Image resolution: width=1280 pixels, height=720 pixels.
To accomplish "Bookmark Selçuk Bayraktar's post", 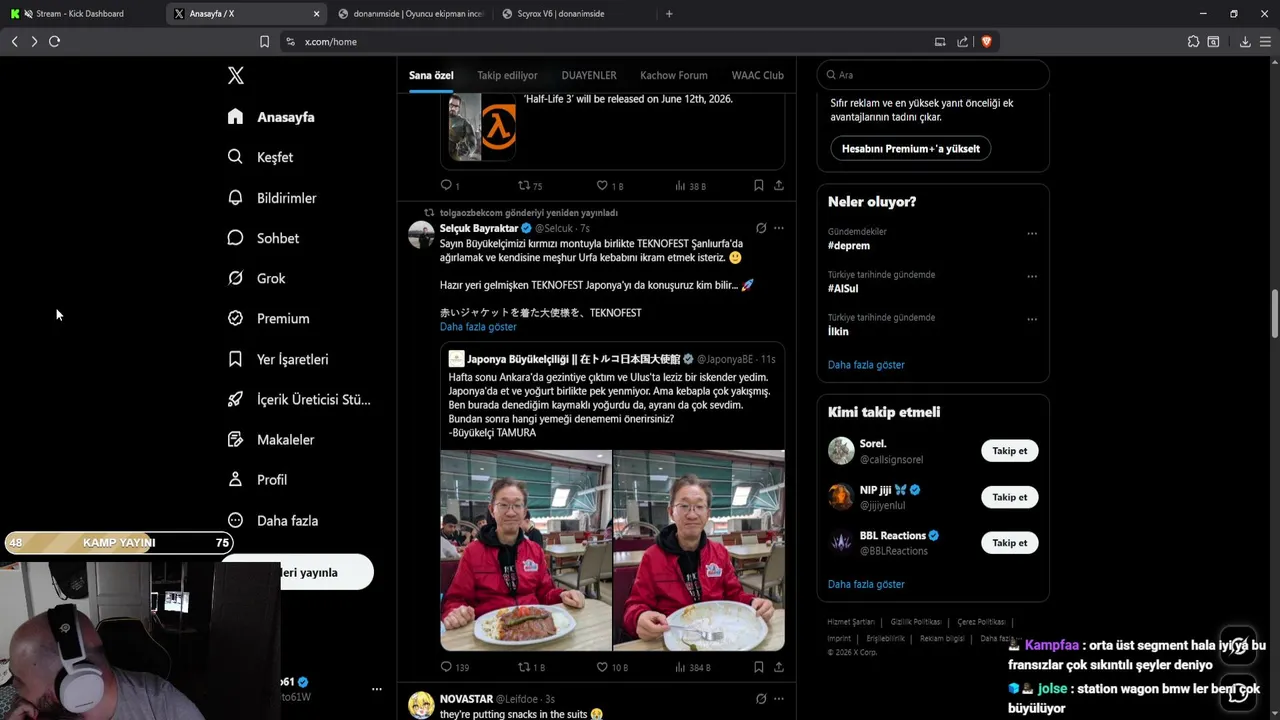I will (758, 667).
